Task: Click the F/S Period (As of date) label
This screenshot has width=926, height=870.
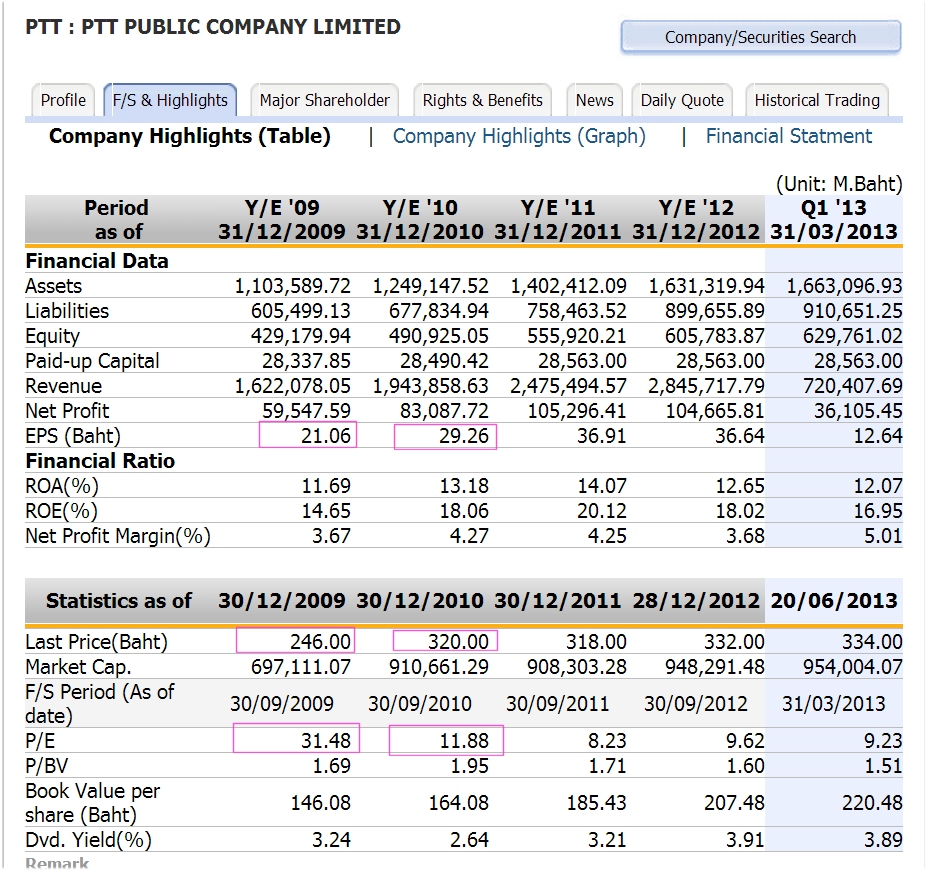Action: tap(100, 703)
